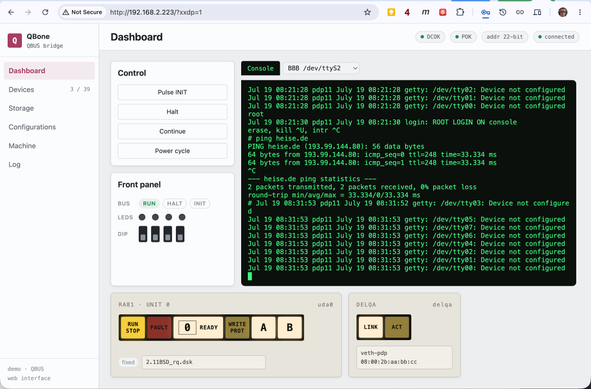The height and width of the screenshot is (389, 591).
Task: Open the Storage sidebar item
Action: (x=49, y=109)
